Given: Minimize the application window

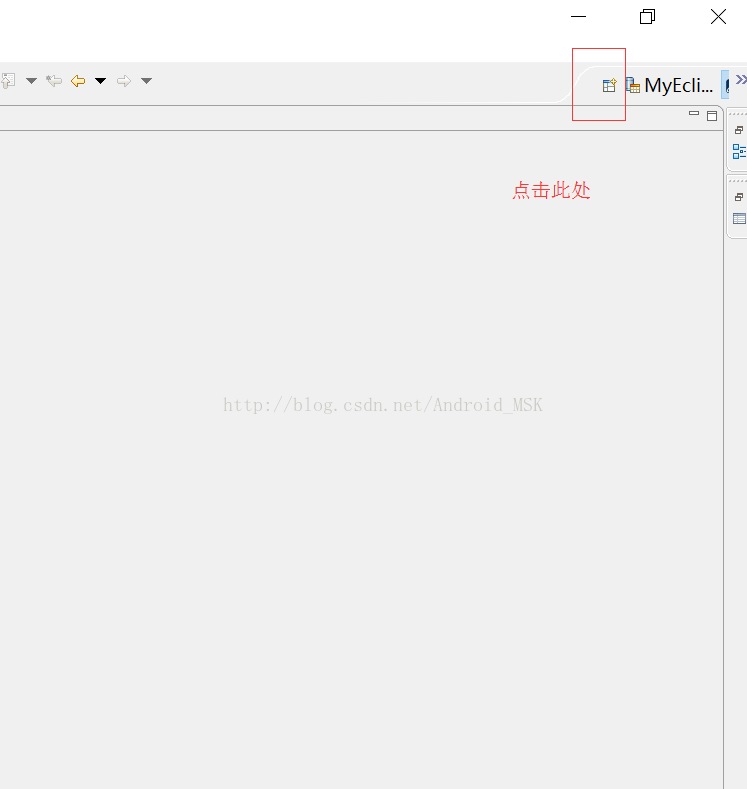Looking at the screenshot, I should pos(578,17).
